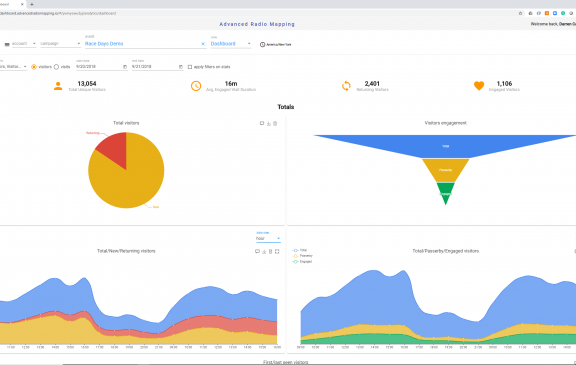Click the start date input field
The image size is (576, 365).
coord(98,67)
